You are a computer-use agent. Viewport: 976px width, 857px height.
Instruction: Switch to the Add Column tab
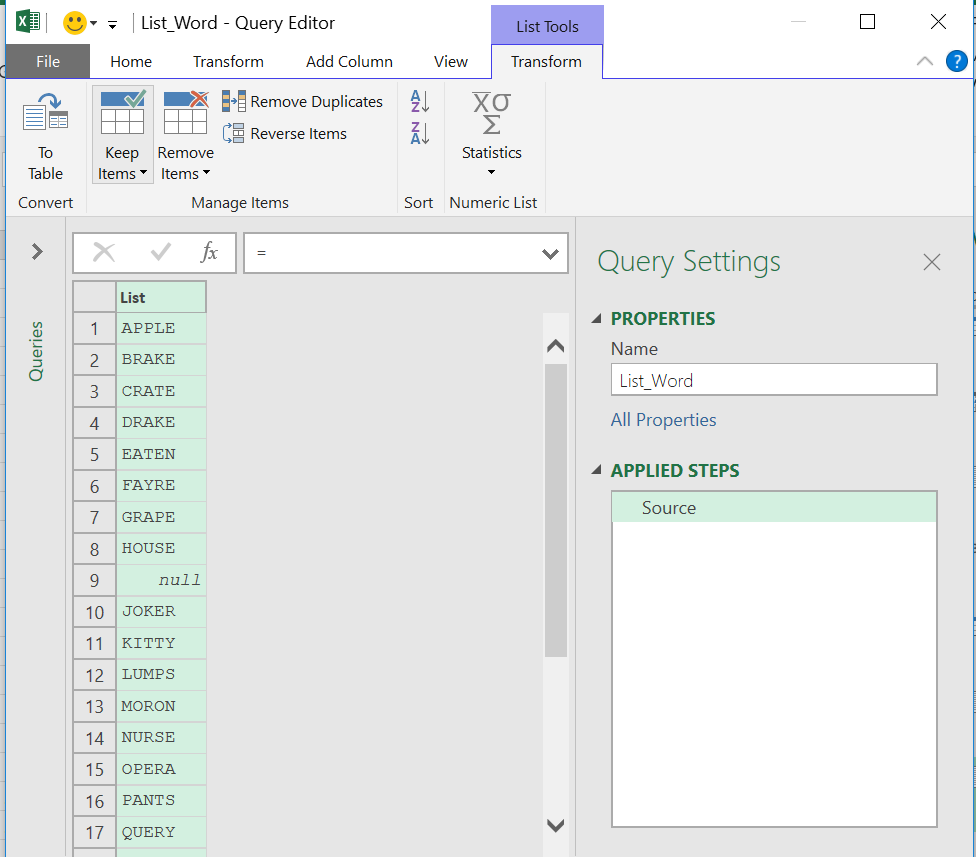pyautogui.click(x=349, y=62)
